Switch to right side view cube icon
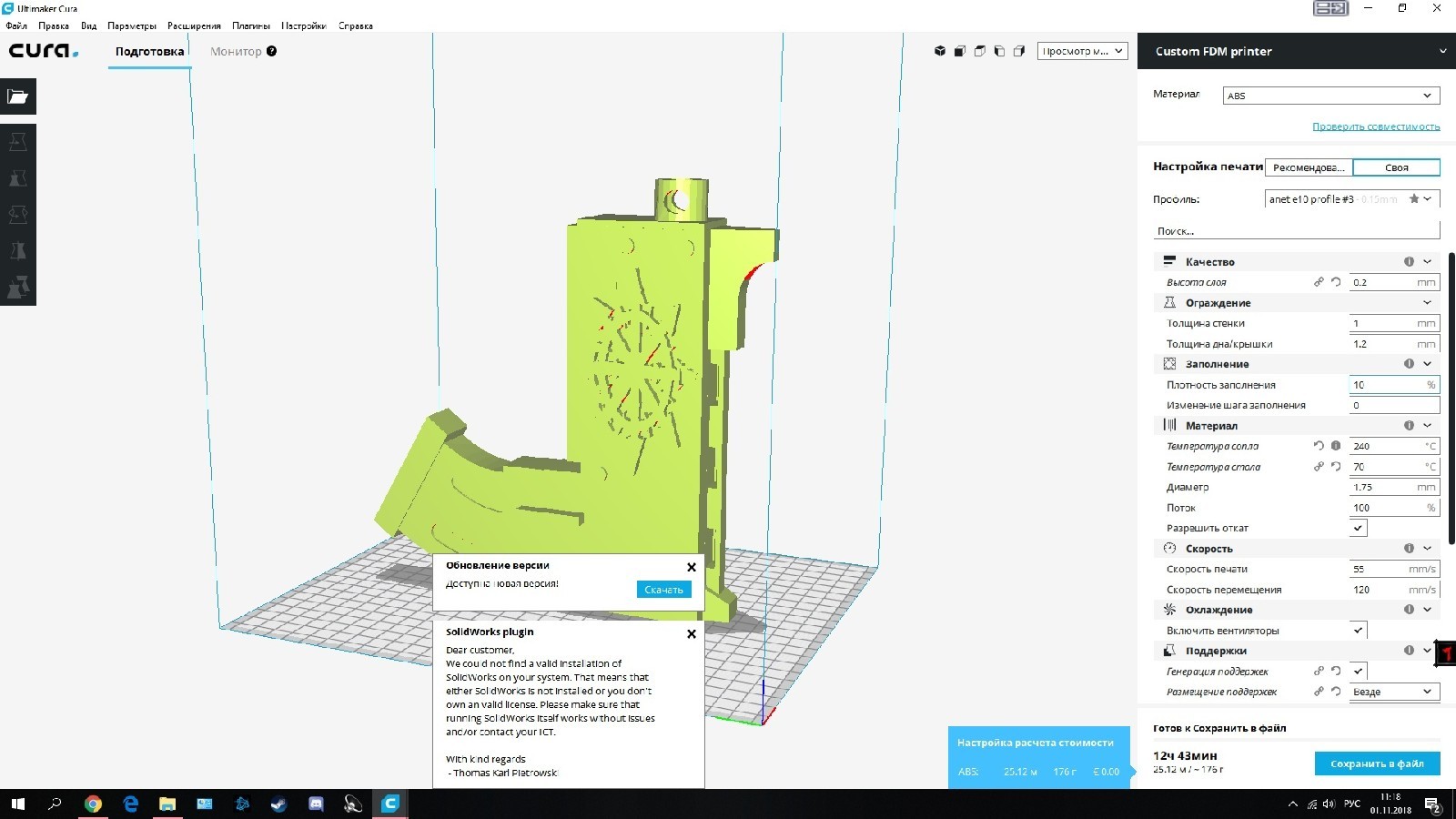Screen dimensions: 1456x819 [1019, 51]
